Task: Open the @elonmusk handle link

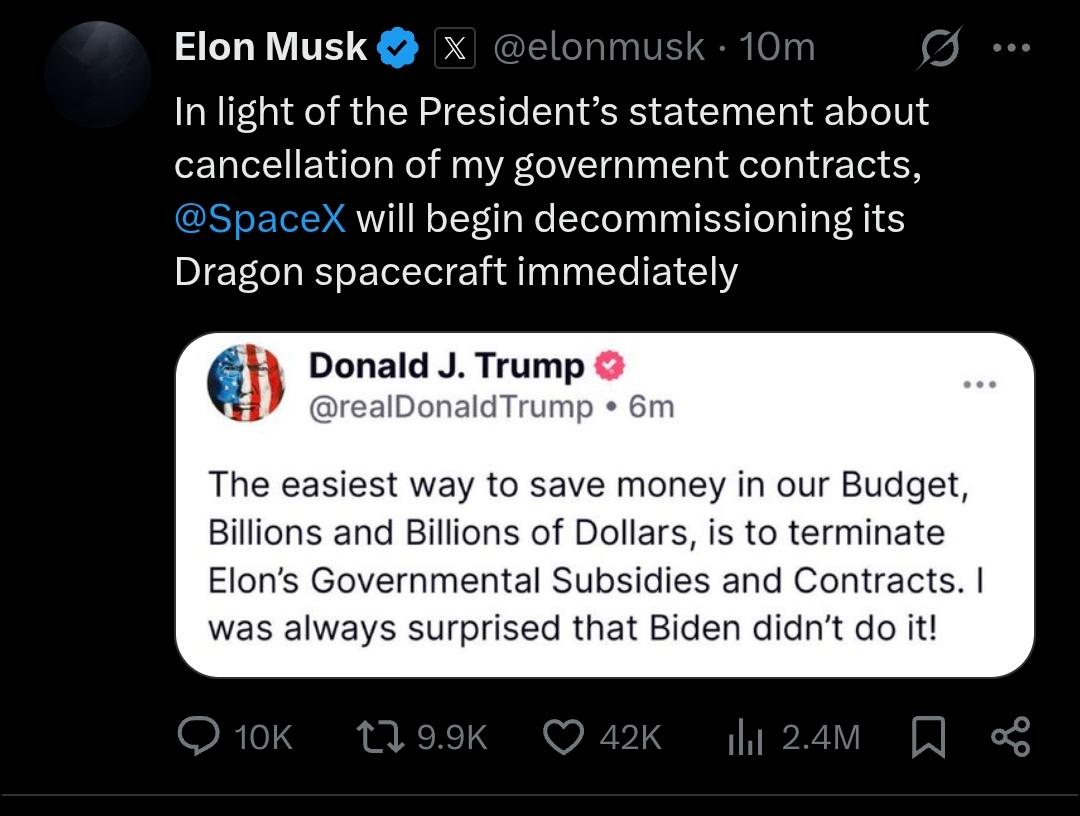Action: 598,48
